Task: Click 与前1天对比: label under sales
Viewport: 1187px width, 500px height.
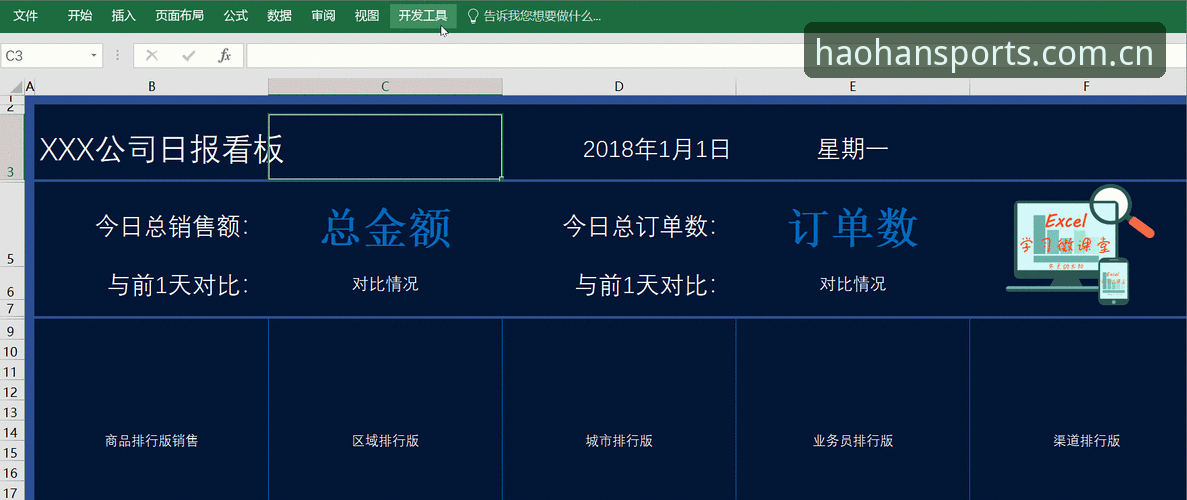Action: pos(179,286)
